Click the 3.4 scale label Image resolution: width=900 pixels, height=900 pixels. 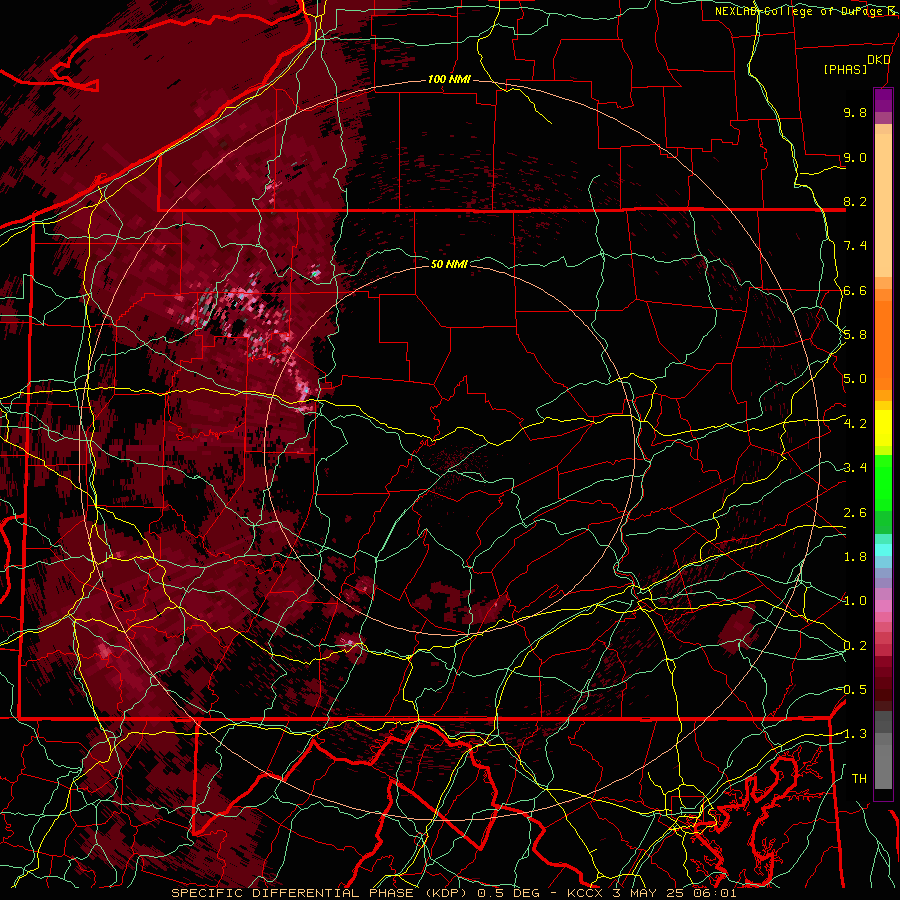[x=855, y=468]
